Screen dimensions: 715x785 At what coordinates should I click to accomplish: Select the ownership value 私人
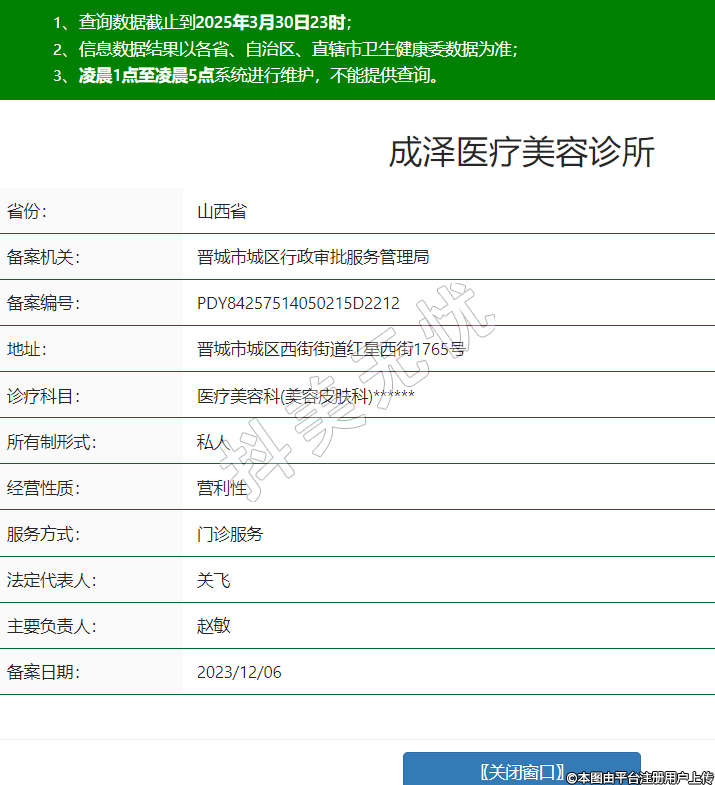point(213,441)
